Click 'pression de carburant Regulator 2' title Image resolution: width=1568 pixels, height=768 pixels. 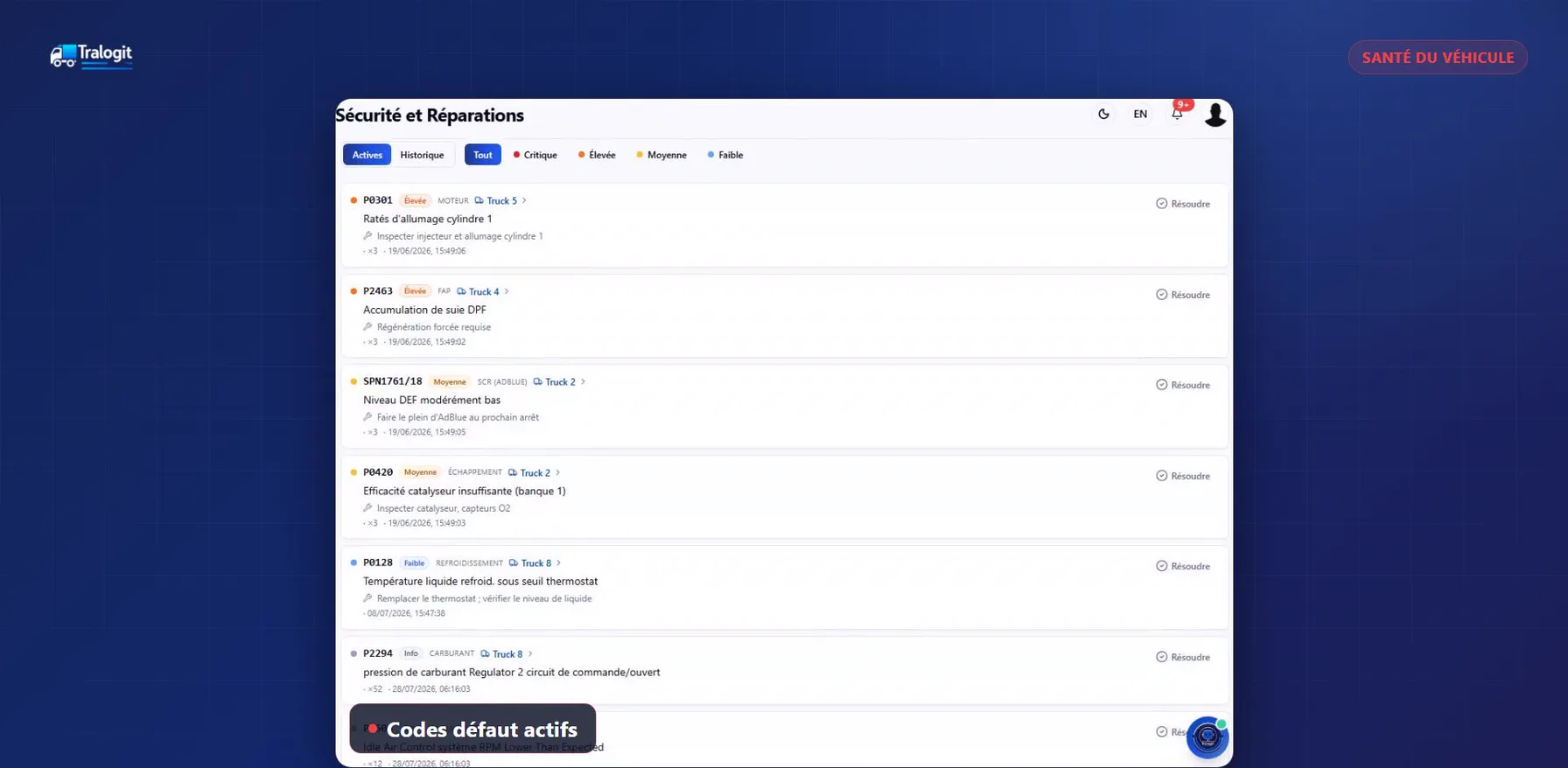tap(512, 672)
